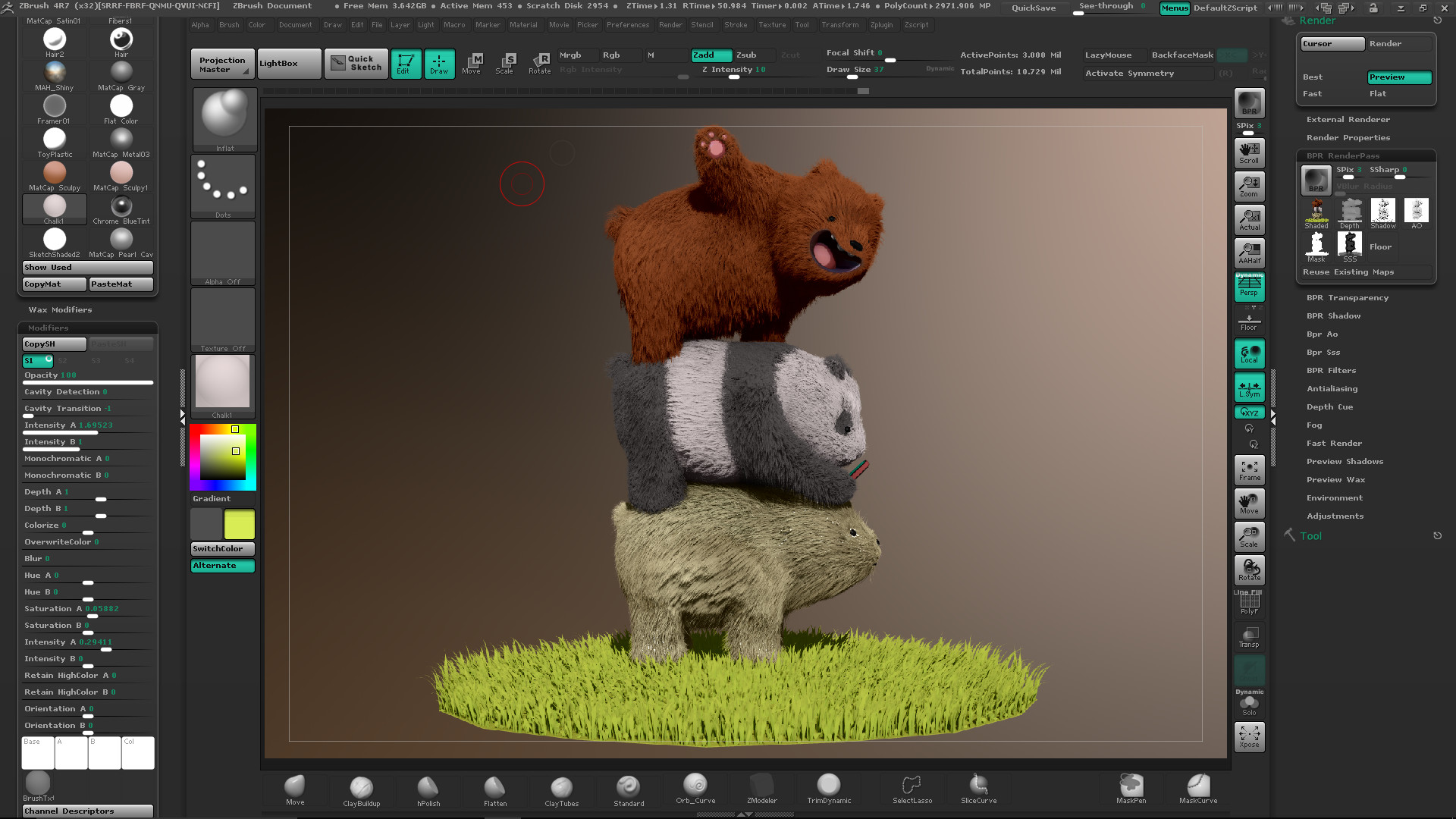Select the yellow main color swatch
This screenshot has height=819, width=1456.
(240, 525)
